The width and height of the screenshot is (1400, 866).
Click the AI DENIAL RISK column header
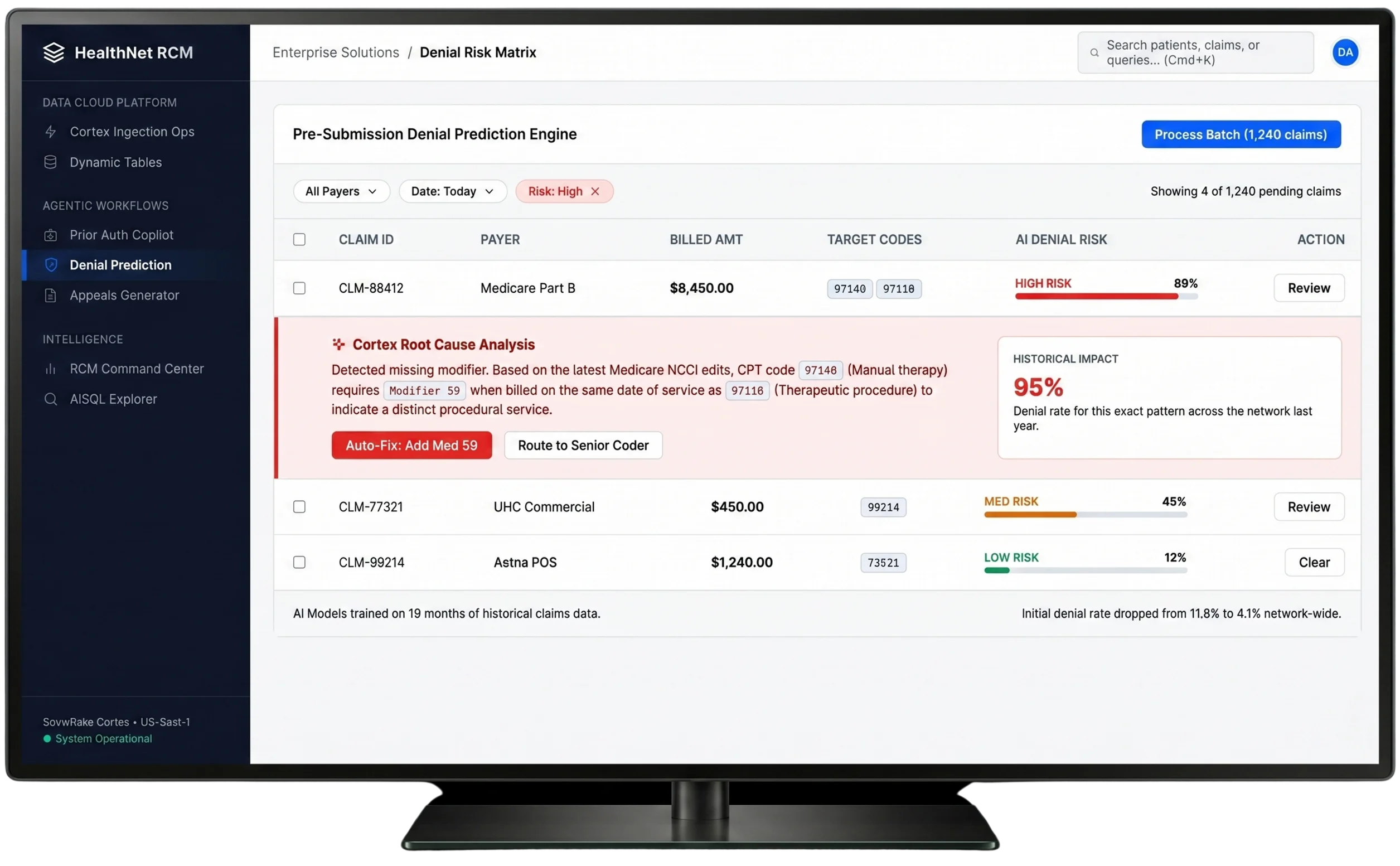point(1060,239)
